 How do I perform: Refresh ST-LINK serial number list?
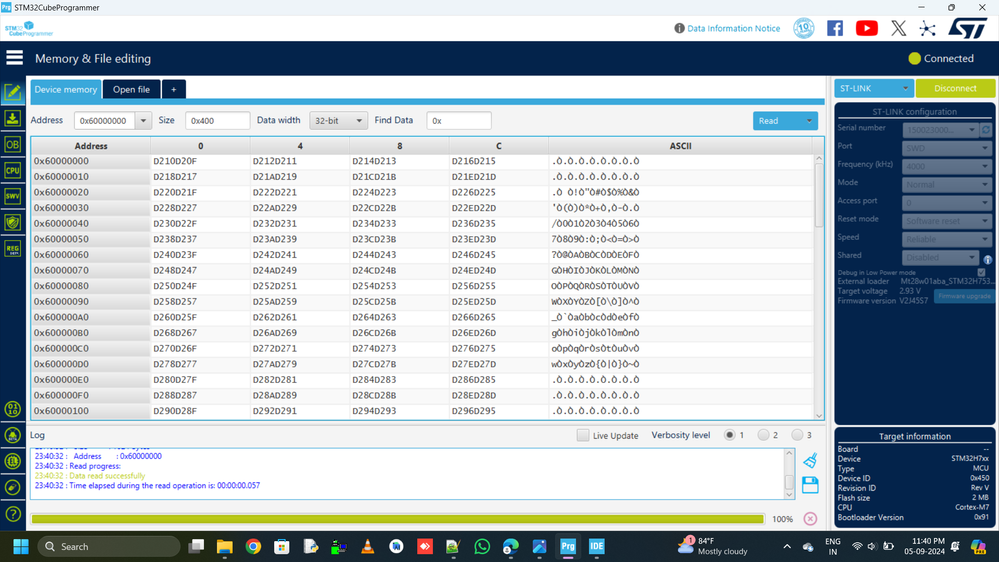986,129
